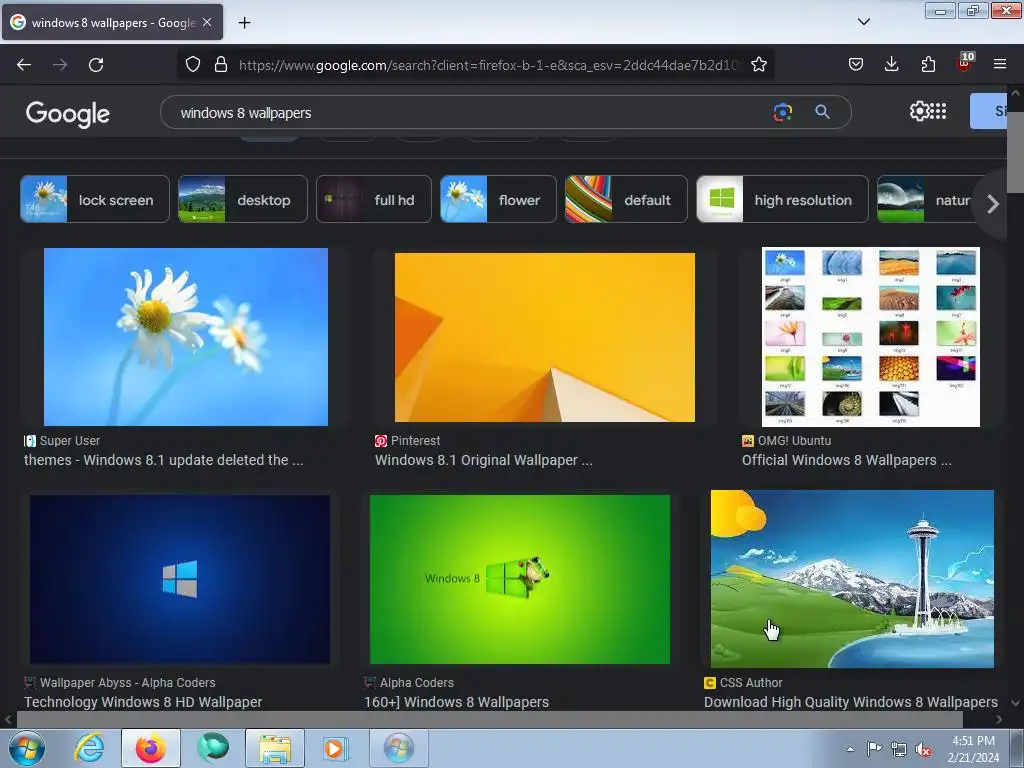Filter images by high resolution chip
The image size is (1024, 768).
point(782,199)
